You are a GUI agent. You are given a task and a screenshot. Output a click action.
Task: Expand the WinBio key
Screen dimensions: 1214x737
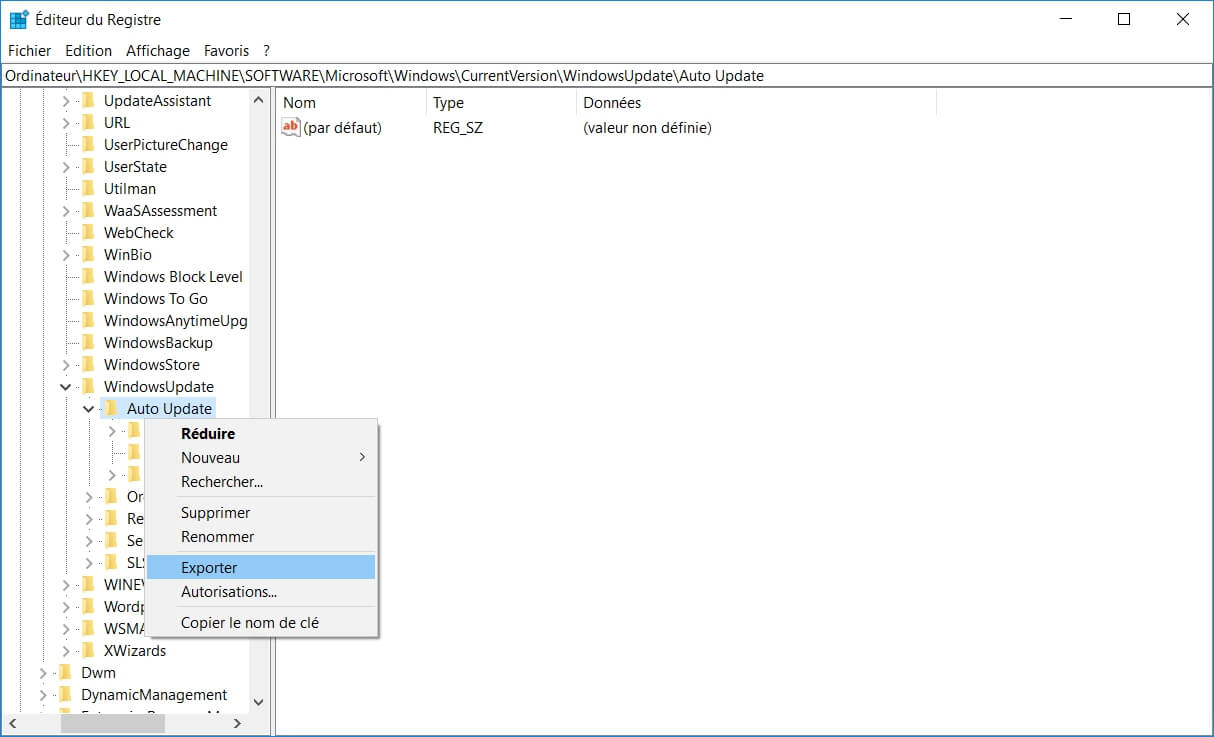[x=66, y=254]
